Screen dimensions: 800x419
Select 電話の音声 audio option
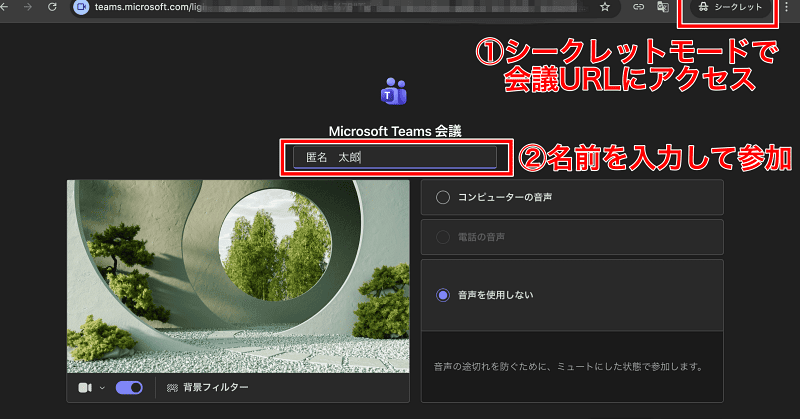[x=444, y=237]
